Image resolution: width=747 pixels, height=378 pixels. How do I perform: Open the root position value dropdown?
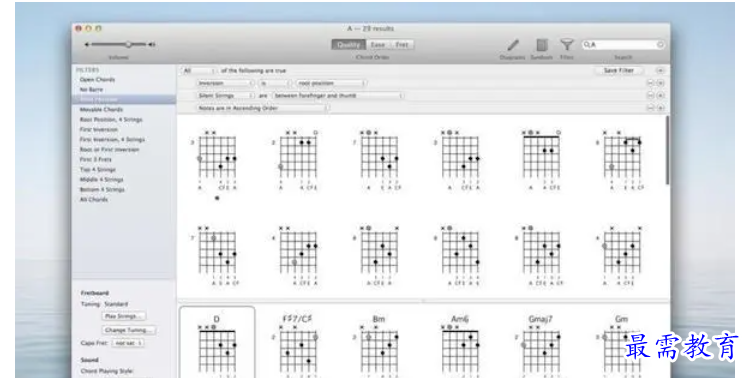coord(331,83)
